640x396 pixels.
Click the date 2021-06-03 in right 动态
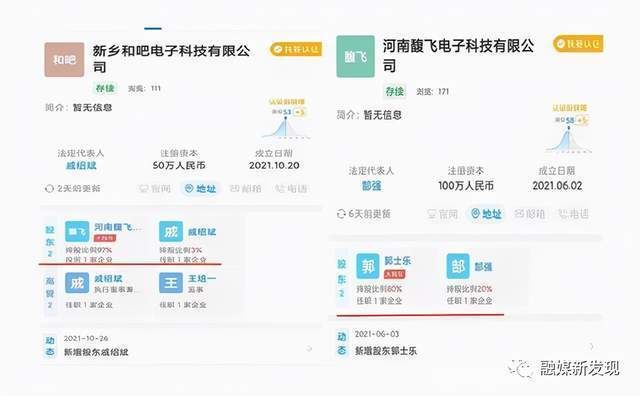(377, 334)
